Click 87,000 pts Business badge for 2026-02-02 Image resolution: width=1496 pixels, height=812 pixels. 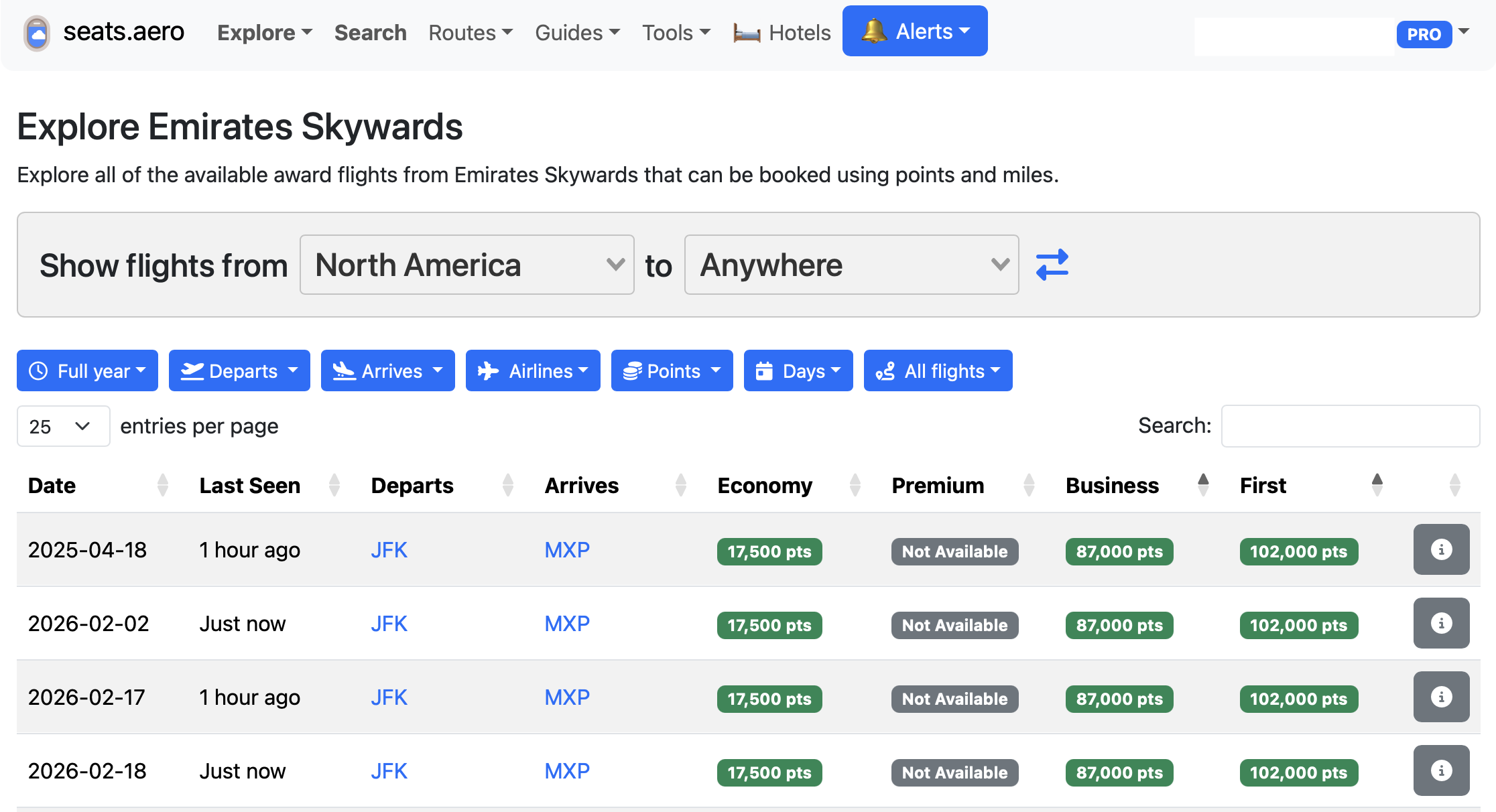coord(1119,625)
